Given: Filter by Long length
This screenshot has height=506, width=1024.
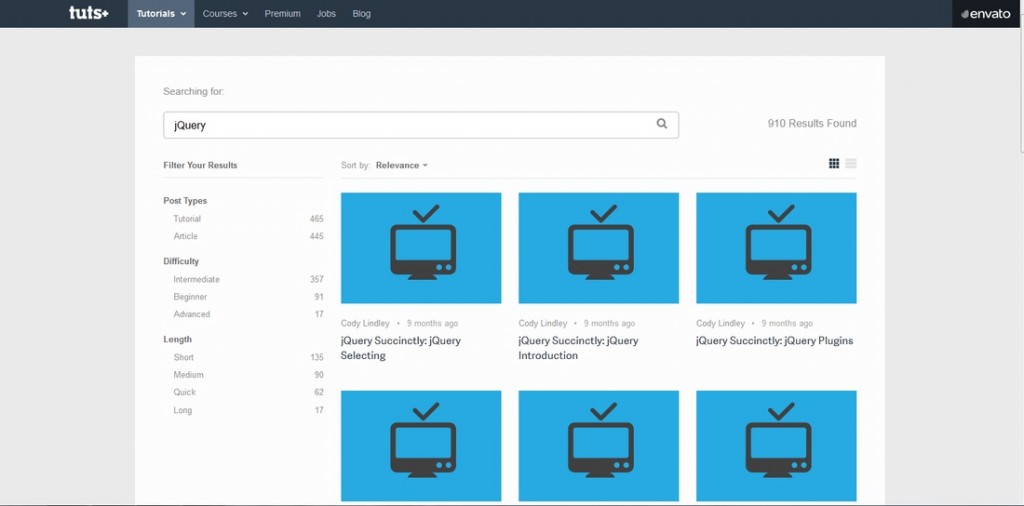Looking at the screenshot, I should click(x=182, y=410).
